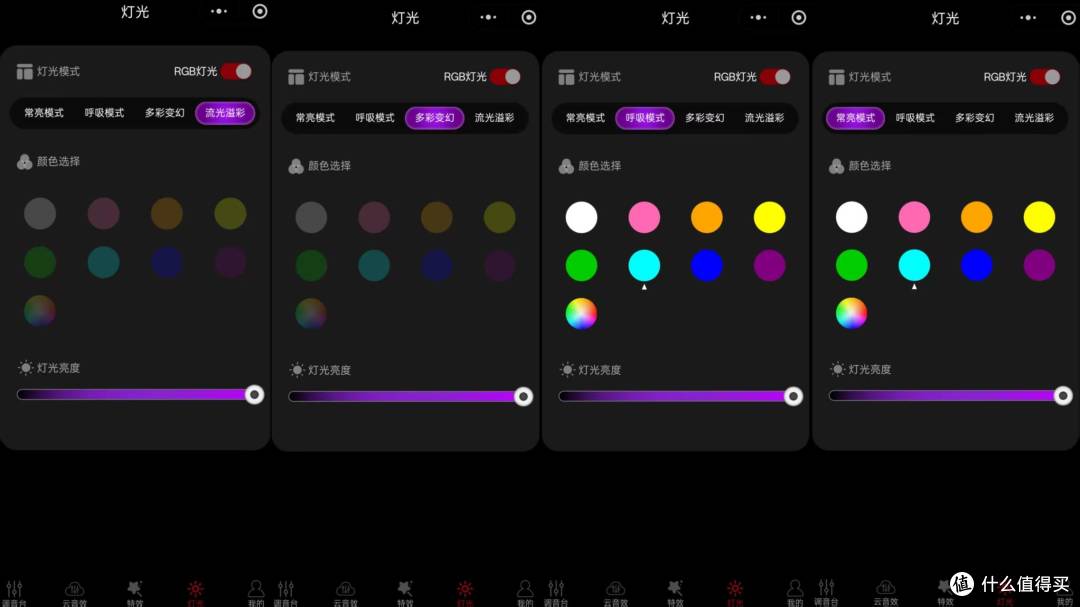Pick green color in 呼吸模式 panel
The image size is (1080, 607).
(x=581, y=265)
